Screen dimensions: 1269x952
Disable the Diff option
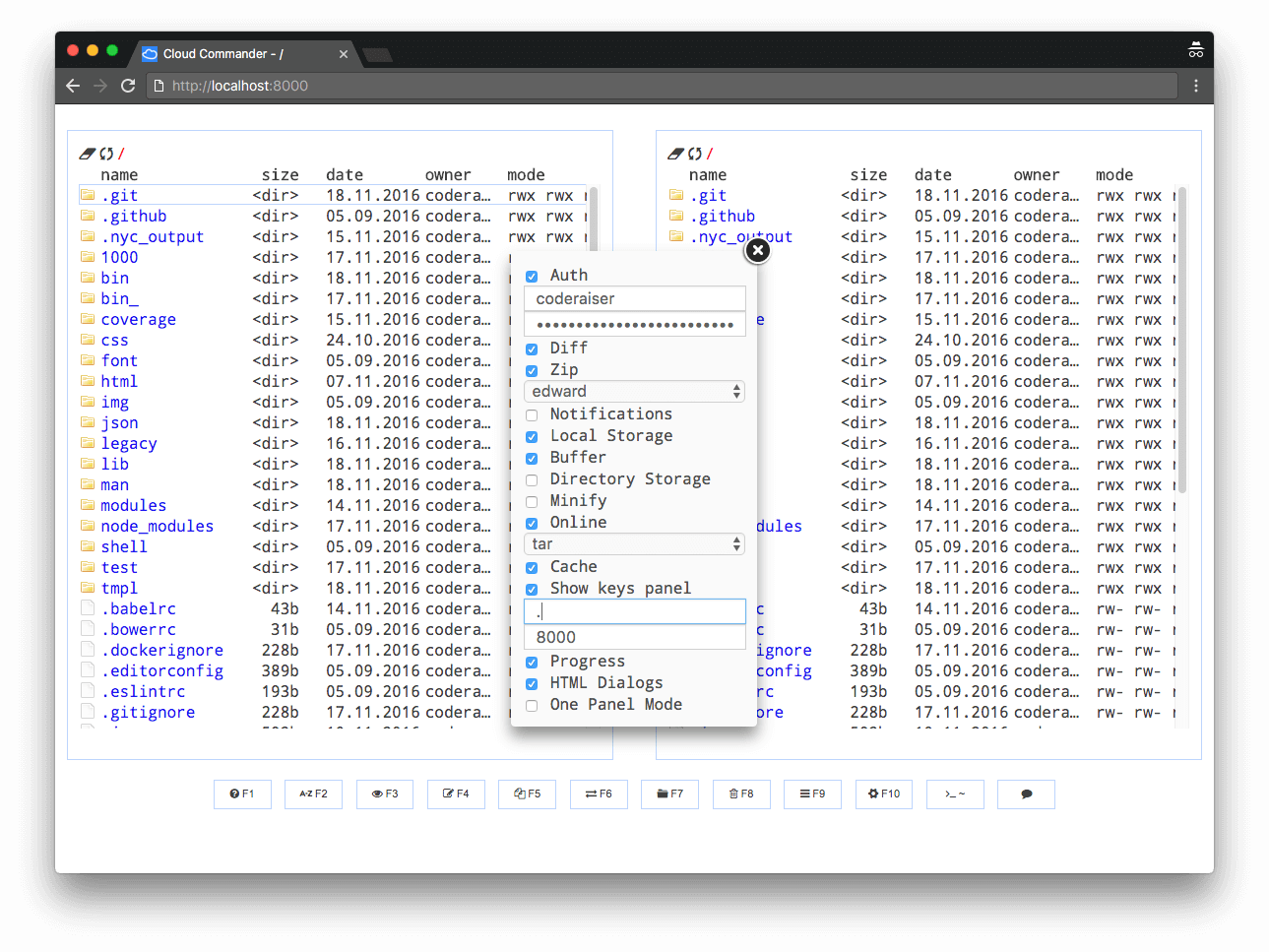coord(532,348)
